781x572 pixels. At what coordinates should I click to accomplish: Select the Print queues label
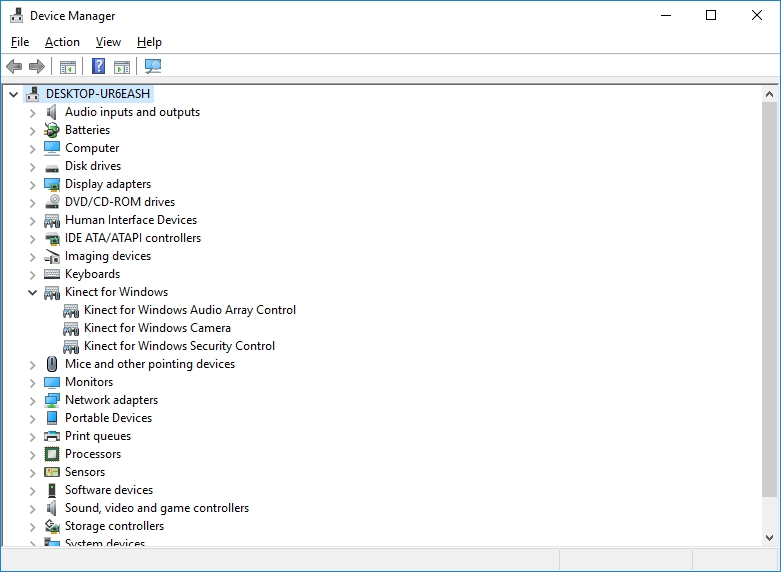point(98,436)
